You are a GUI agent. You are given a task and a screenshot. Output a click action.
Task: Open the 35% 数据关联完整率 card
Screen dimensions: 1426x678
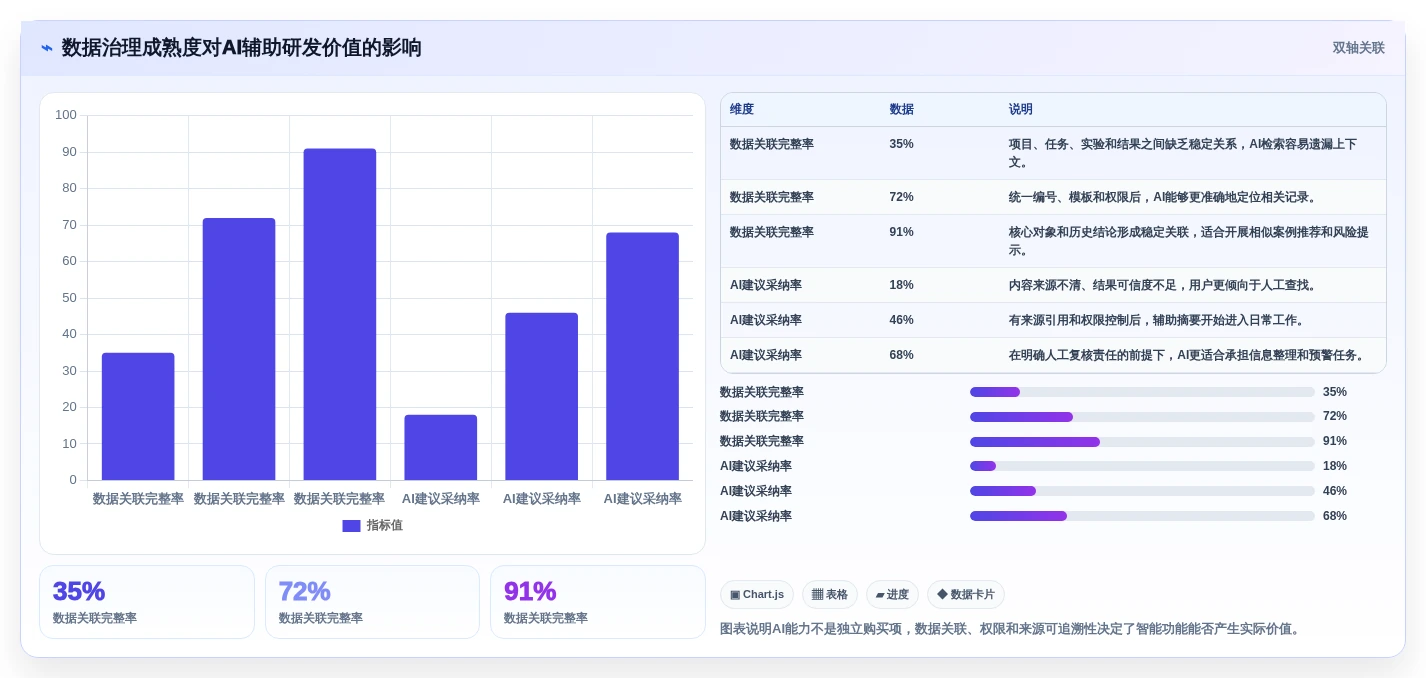point(147,602)
